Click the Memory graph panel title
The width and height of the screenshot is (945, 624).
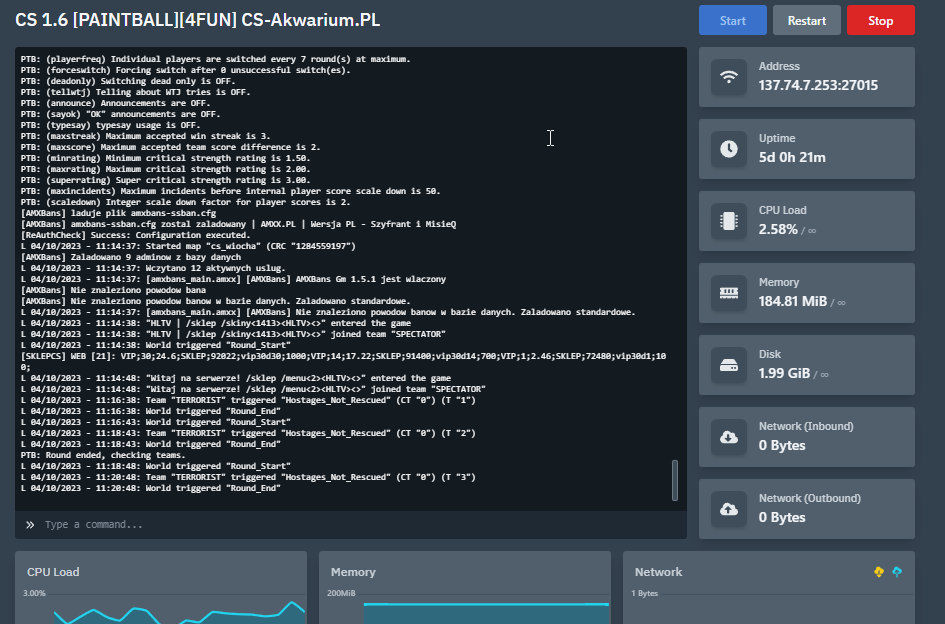pos(353,572)
